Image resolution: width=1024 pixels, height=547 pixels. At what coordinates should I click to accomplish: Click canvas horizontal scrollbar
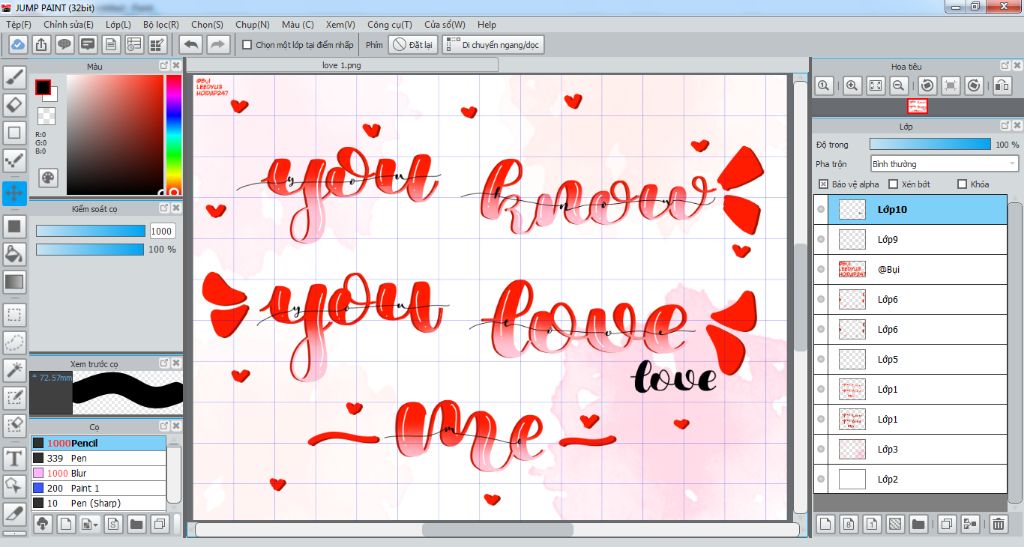pyautogui.click(x=497, y=529)
